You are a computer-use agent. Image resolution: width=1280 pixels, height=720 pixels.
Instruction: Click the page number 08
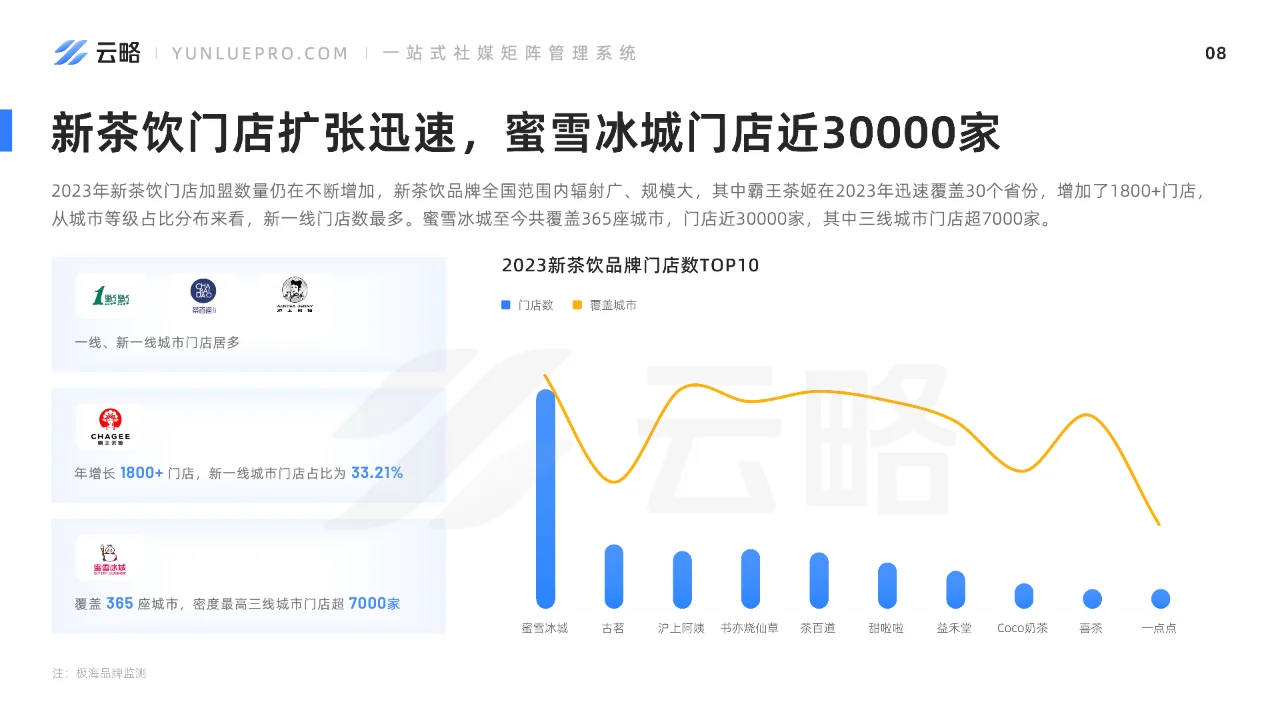[1215, 53]
